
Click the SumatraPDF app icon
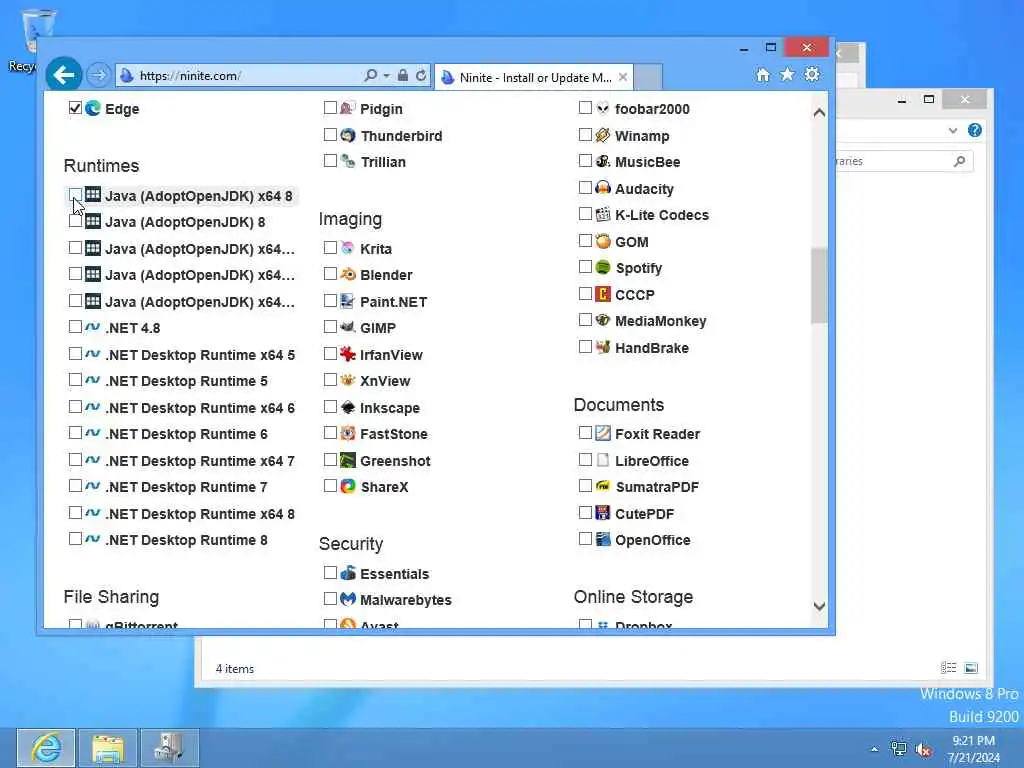[603, 487]
